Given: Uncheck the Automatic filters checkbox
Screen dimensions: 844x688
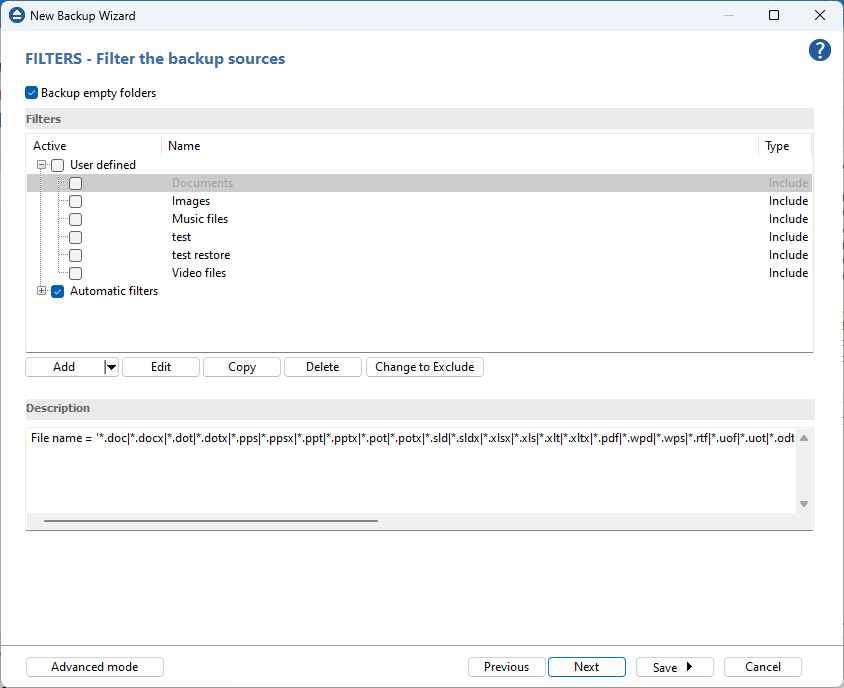Looking at the screenshot, I should pos(58,291).
